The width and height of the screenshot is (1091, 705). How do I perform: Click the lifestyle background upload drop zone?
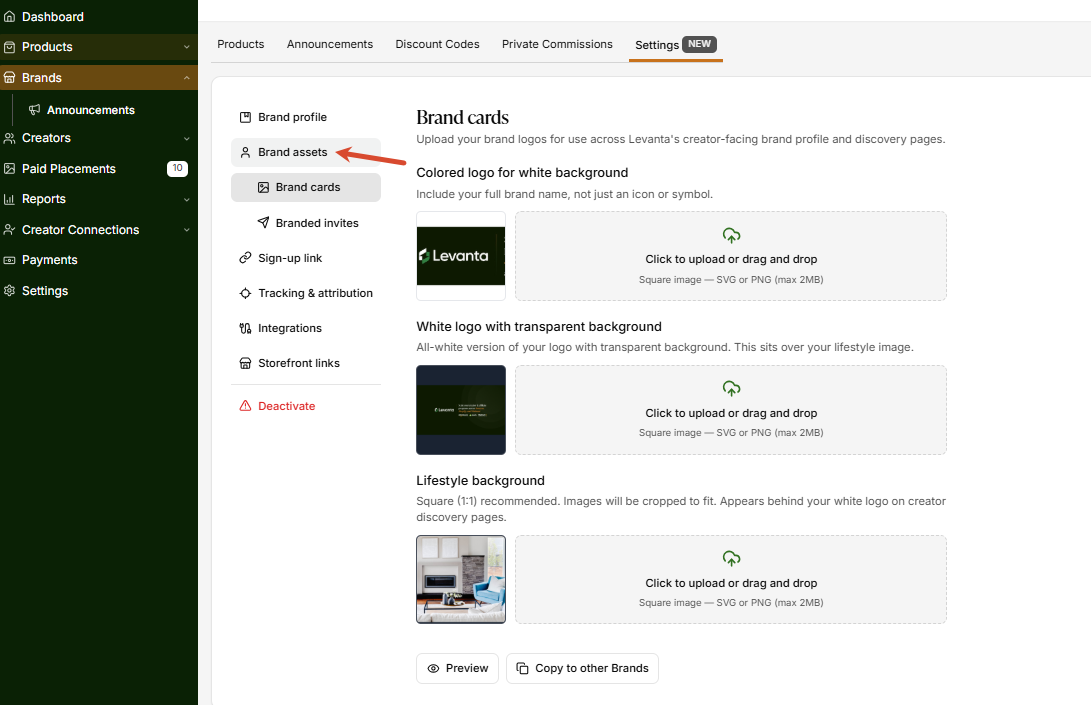[731, 579]
